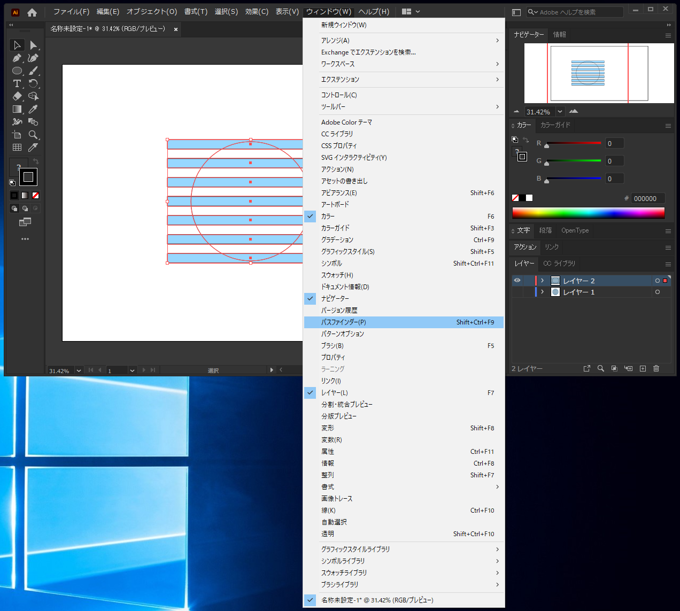Select the Direct Selection tool

pyautogui.click(x=33, y=45)
